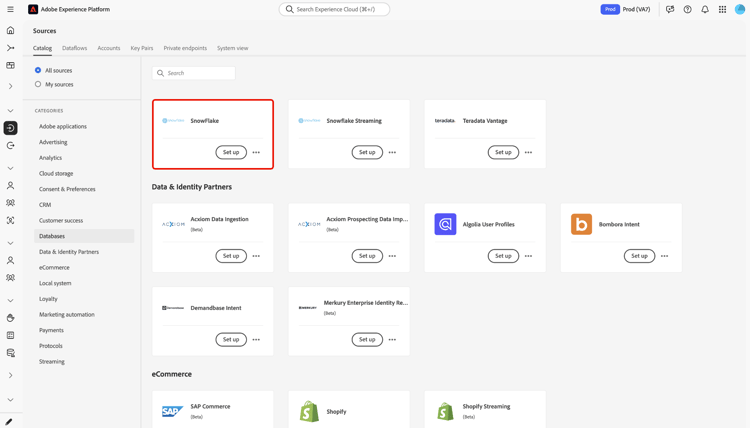Click the sources catalog Search box
Screen dimensions: 750x428
[194, 73]
